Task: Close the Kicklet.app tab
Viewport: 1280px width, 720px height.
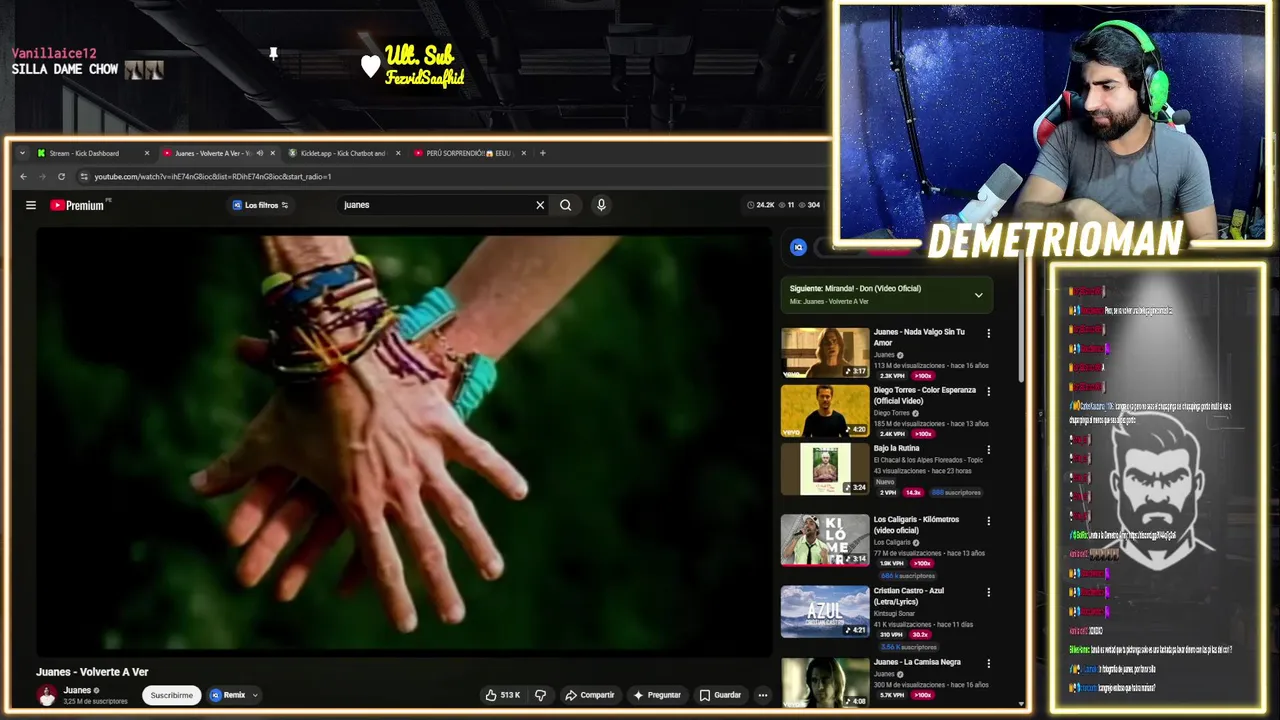Action: coord(398,153)
